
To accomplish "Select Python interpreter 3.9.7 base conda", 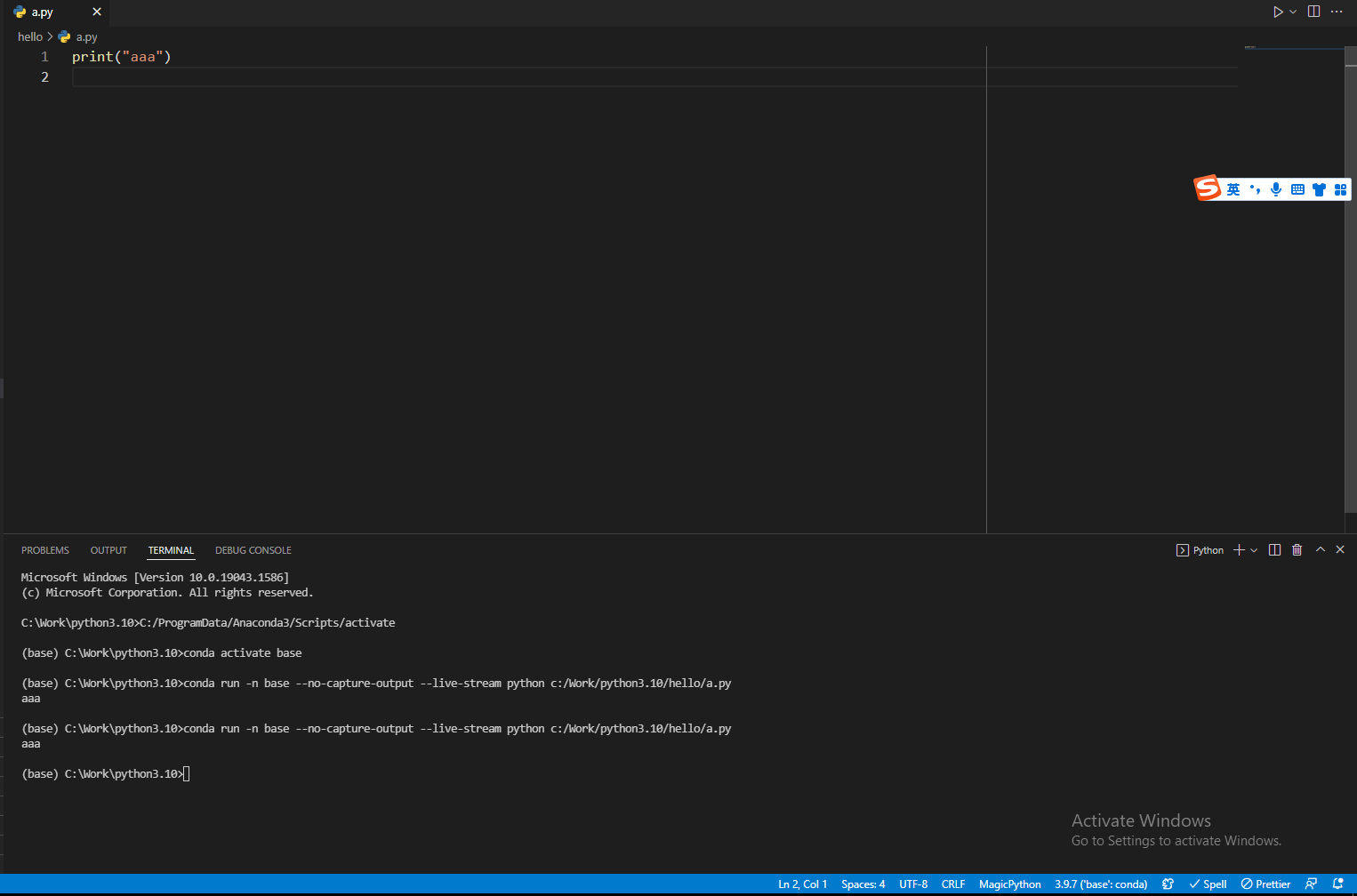I will pos(1101,884).
